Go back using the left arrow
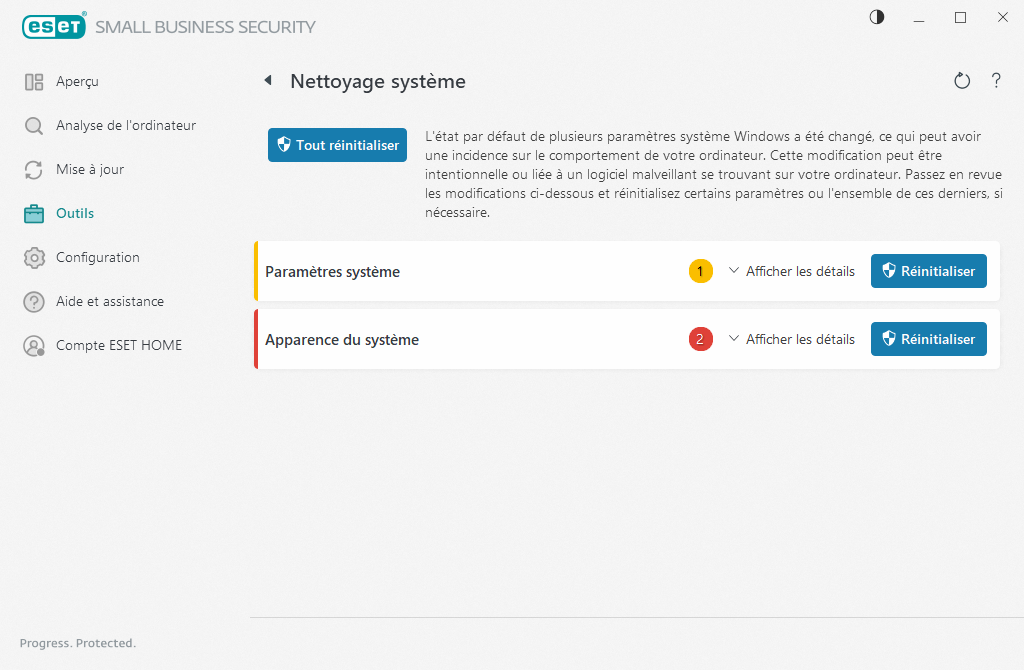 [x=268, y=81]
